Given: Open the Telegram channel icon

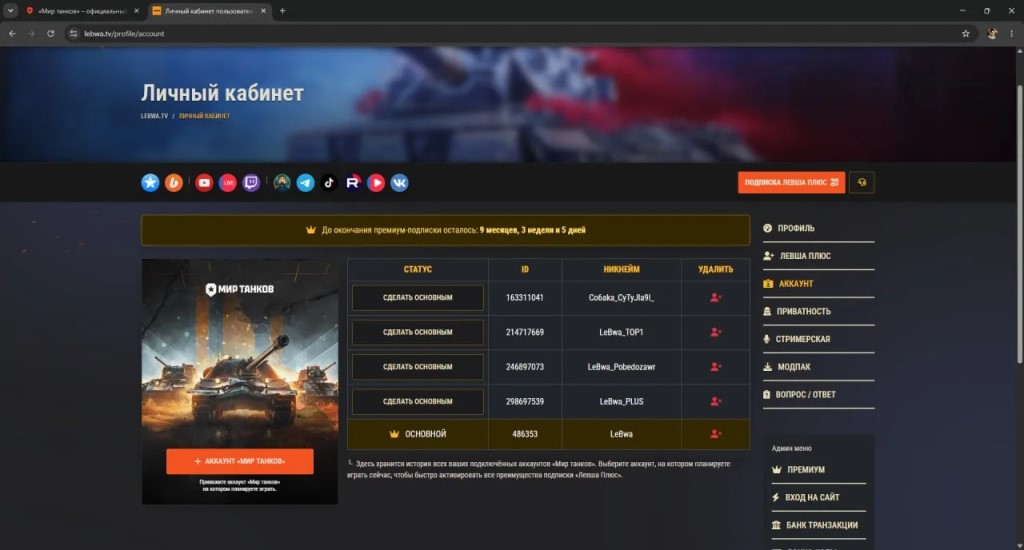Looking at the screenshot, I should click(306, 183).
